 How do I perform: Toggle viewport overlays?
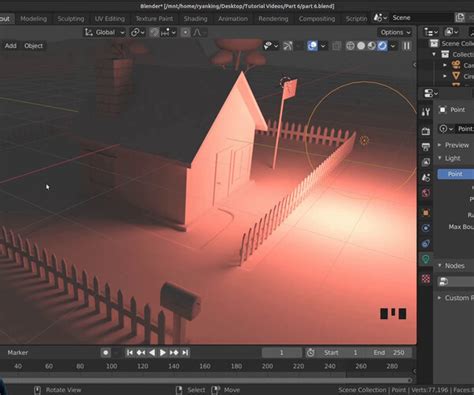[312, 46]
